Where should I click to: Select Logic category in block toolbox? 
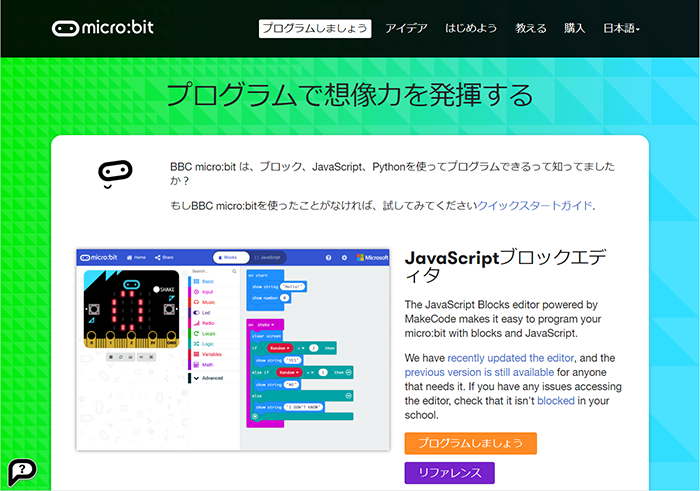[214, 344]
